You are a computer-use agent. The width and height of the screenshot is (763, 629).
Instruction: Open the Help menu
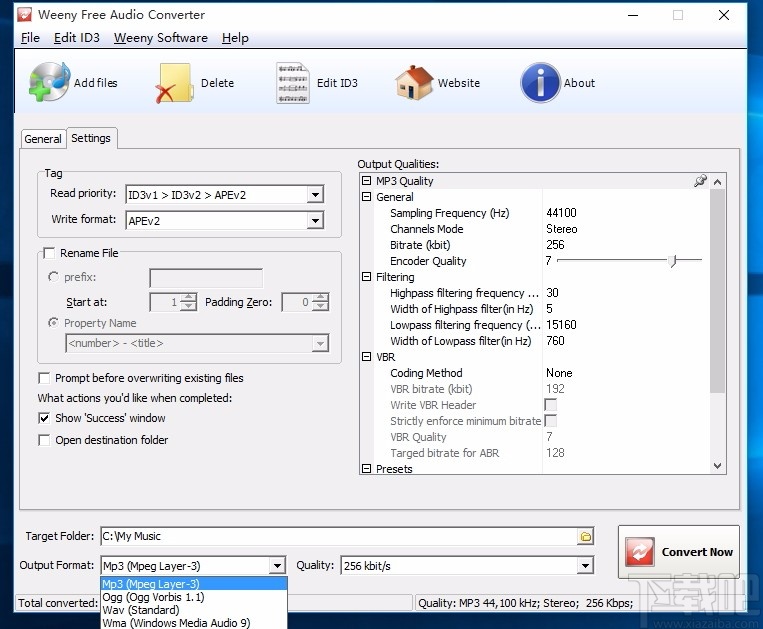coord(235,38)
